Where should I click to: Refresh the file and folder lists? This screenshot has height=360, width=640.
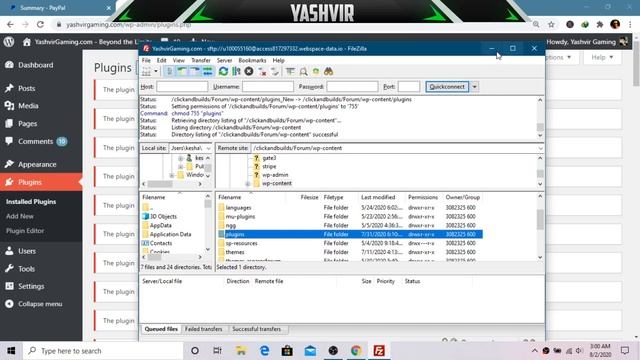coord(223,71)
